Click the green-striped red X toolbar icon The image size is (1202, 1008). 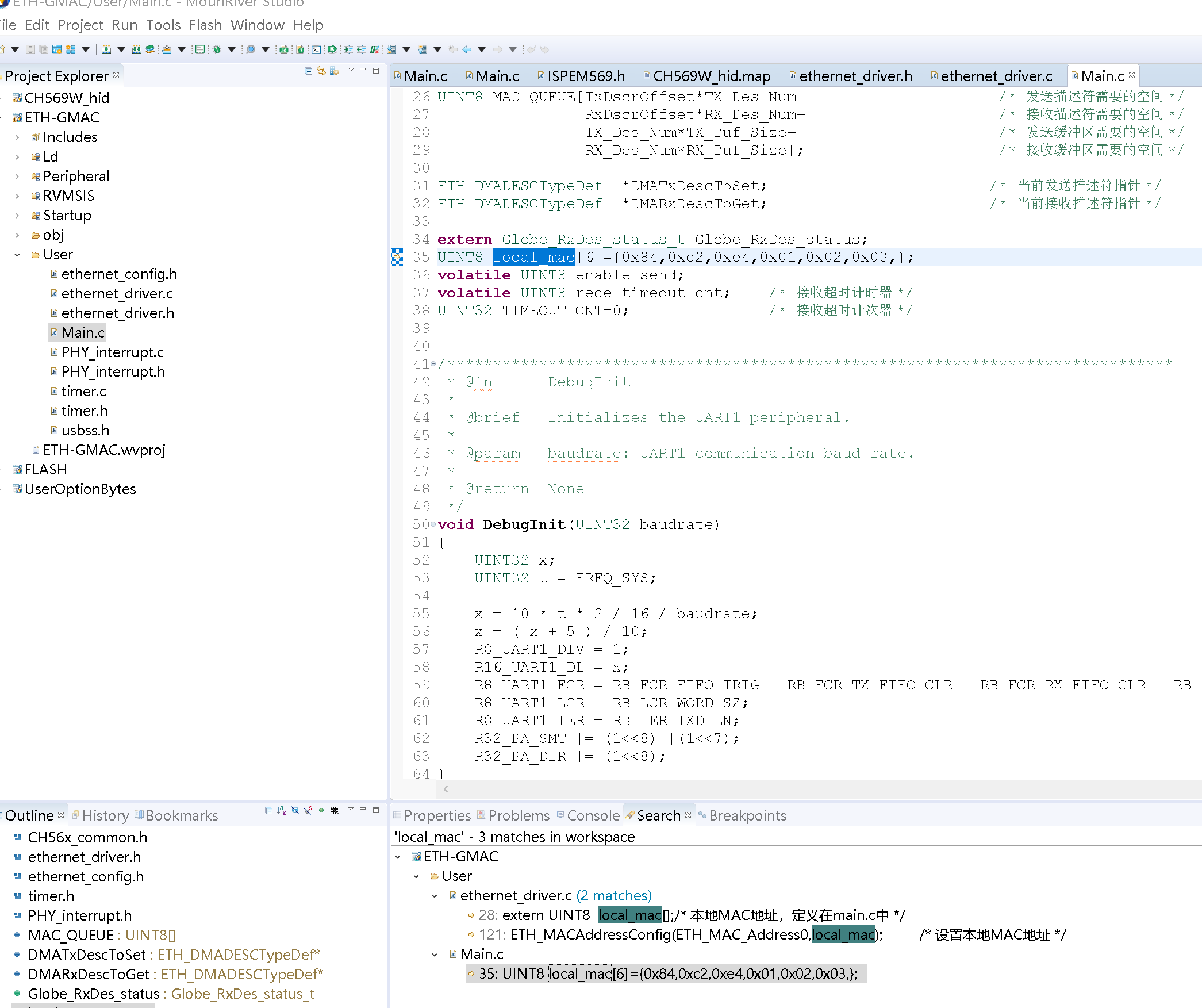[x=375, y=49]
